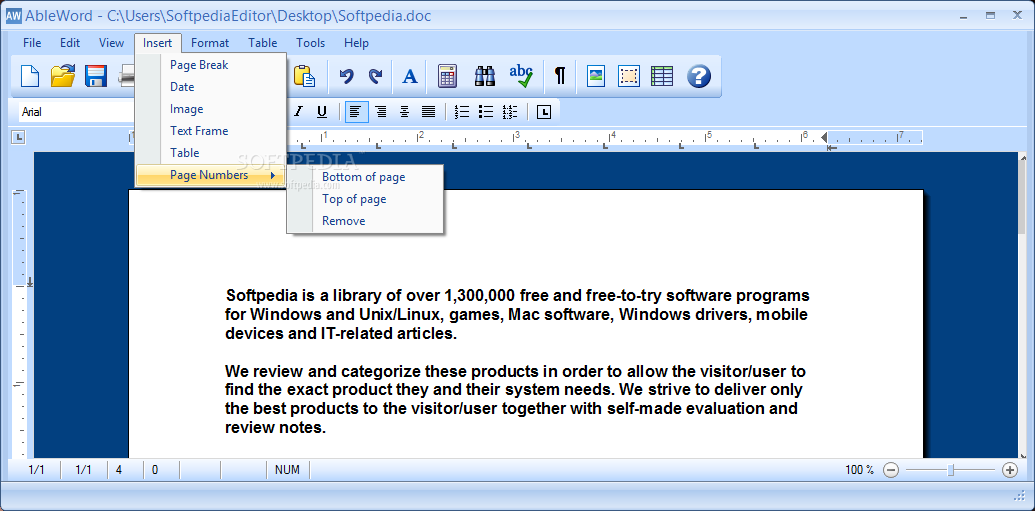Open the Tools menu
The width and height of the screenshot is (1035, 511).
[310, 43]
